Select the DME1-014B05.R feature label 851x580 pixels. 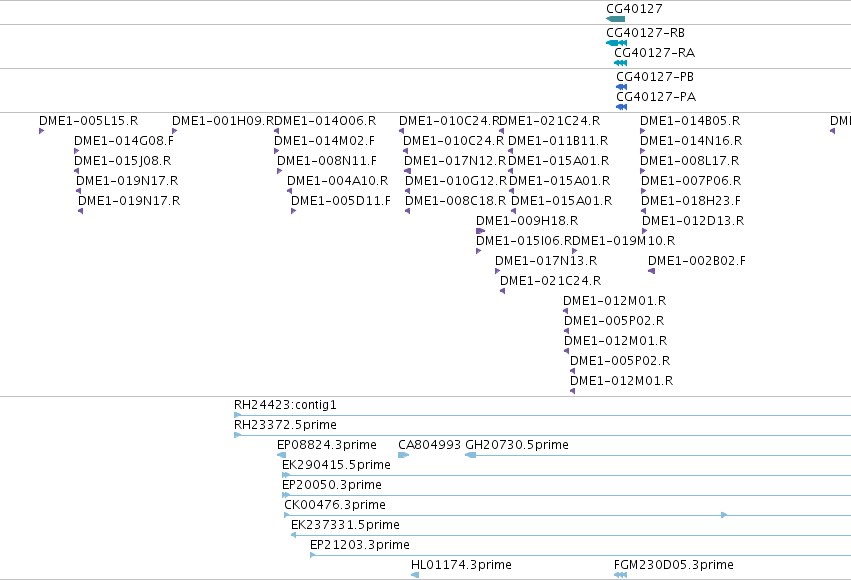point(690,120)
